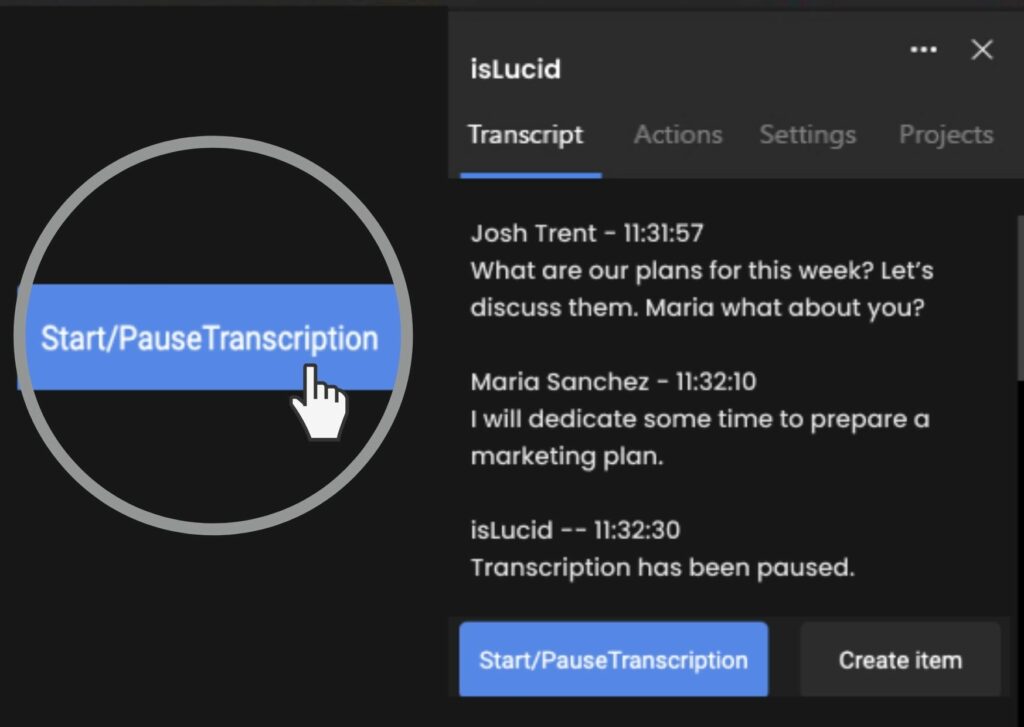Click the Create item button
Viewport: 1024px width, 727px height.
[900, 660]
